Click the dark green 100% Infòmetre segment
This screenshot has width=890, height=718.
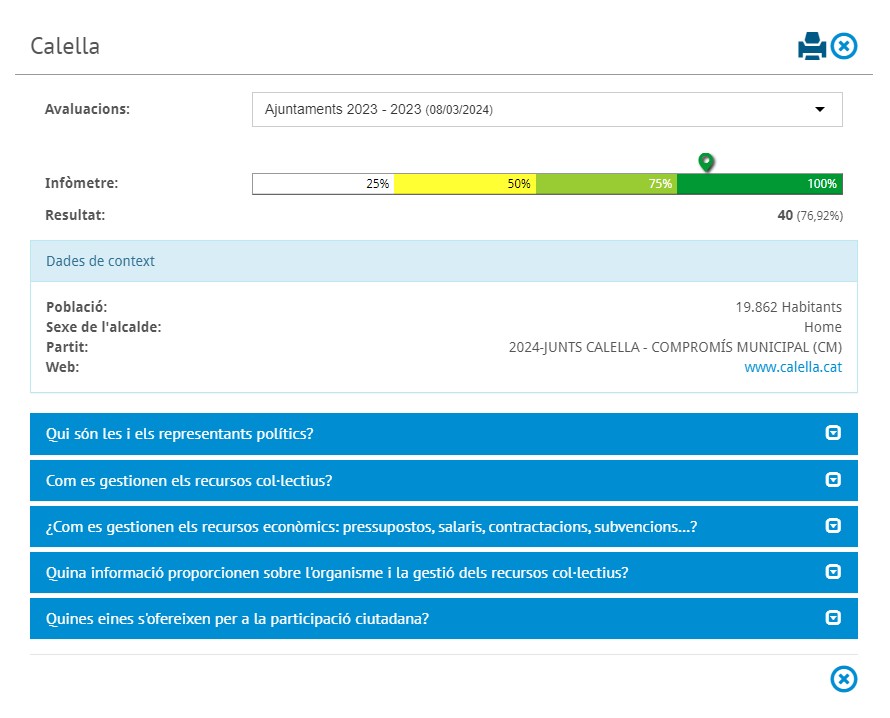coord(760,184)
